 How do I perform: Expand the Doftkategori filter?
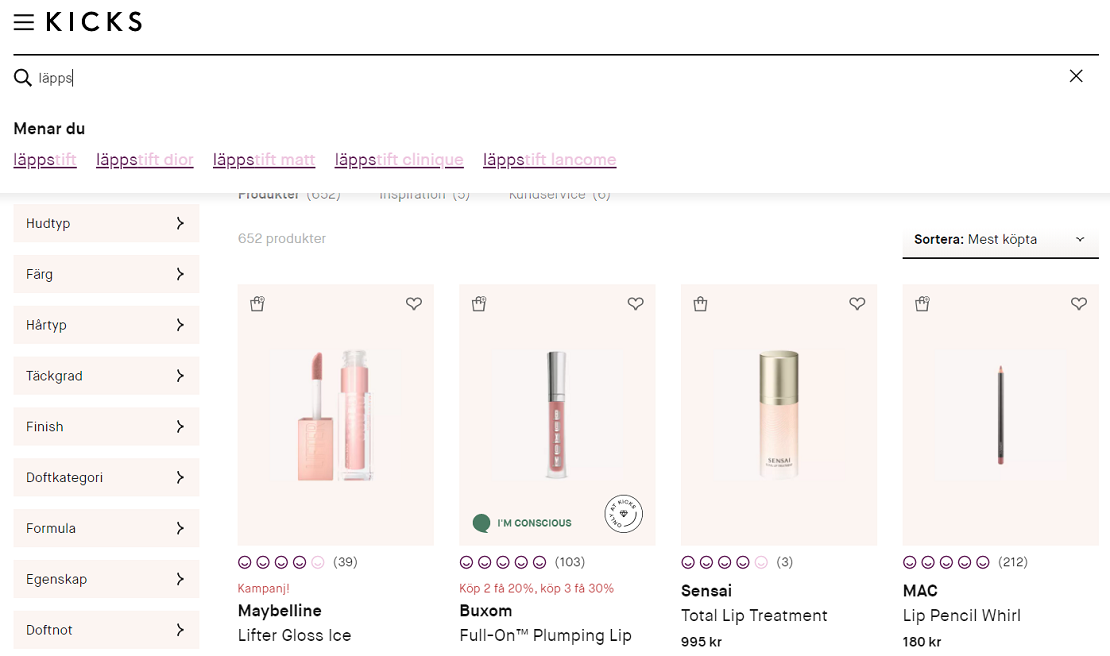tap(106, 478)
